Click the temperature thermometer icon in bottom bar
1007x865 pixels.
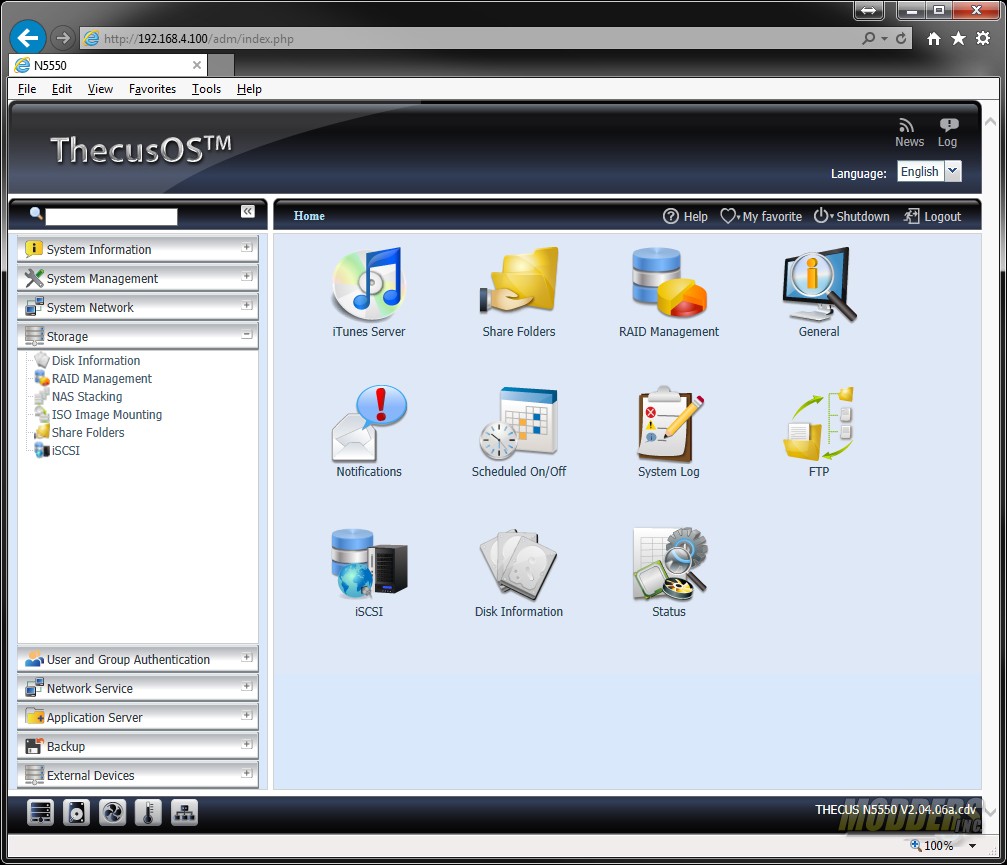coord(148,813)
